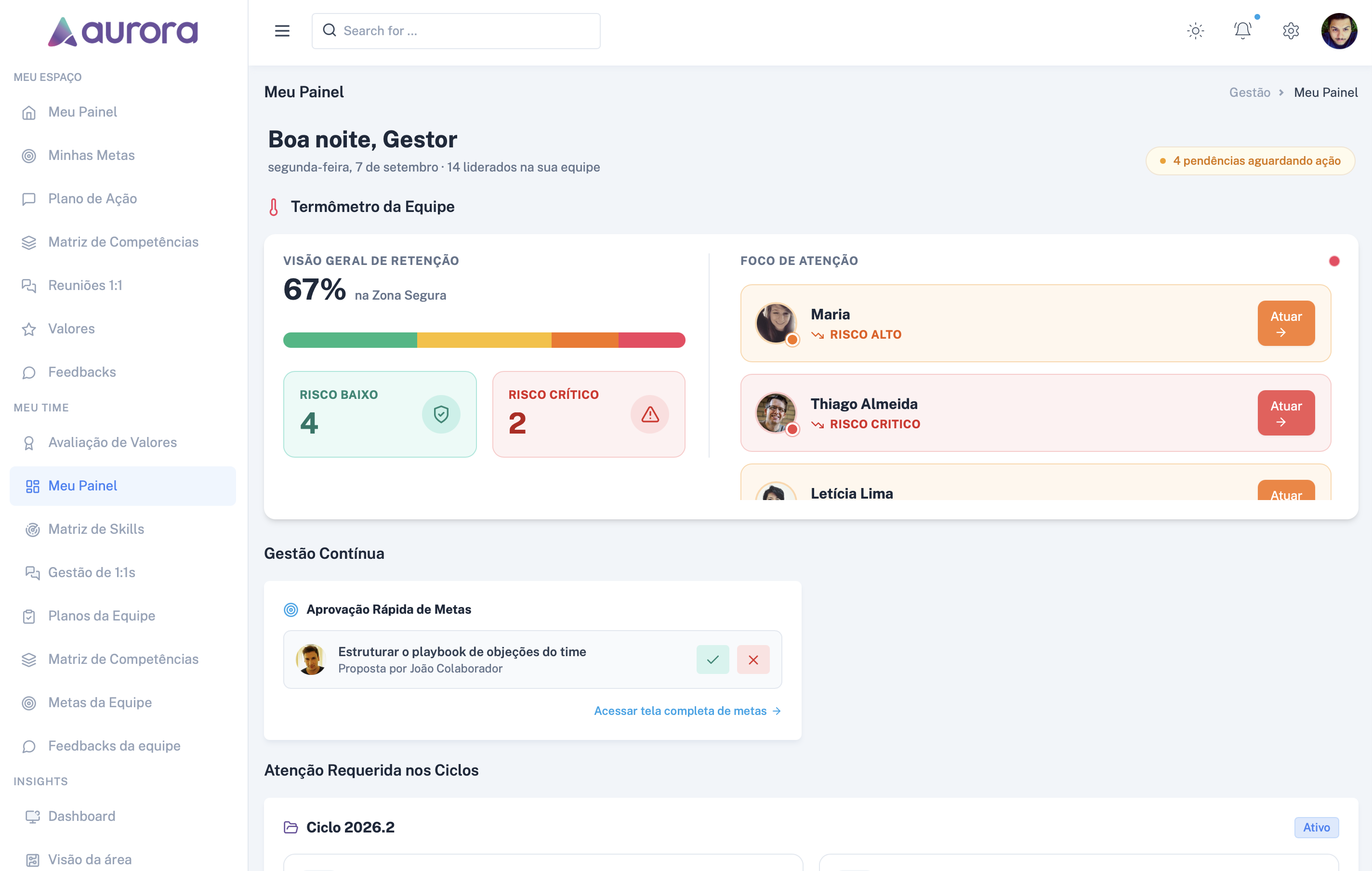The image size is (1372, 871).
Task: Click Atuar button for Maria
Action: [1286, 323]
